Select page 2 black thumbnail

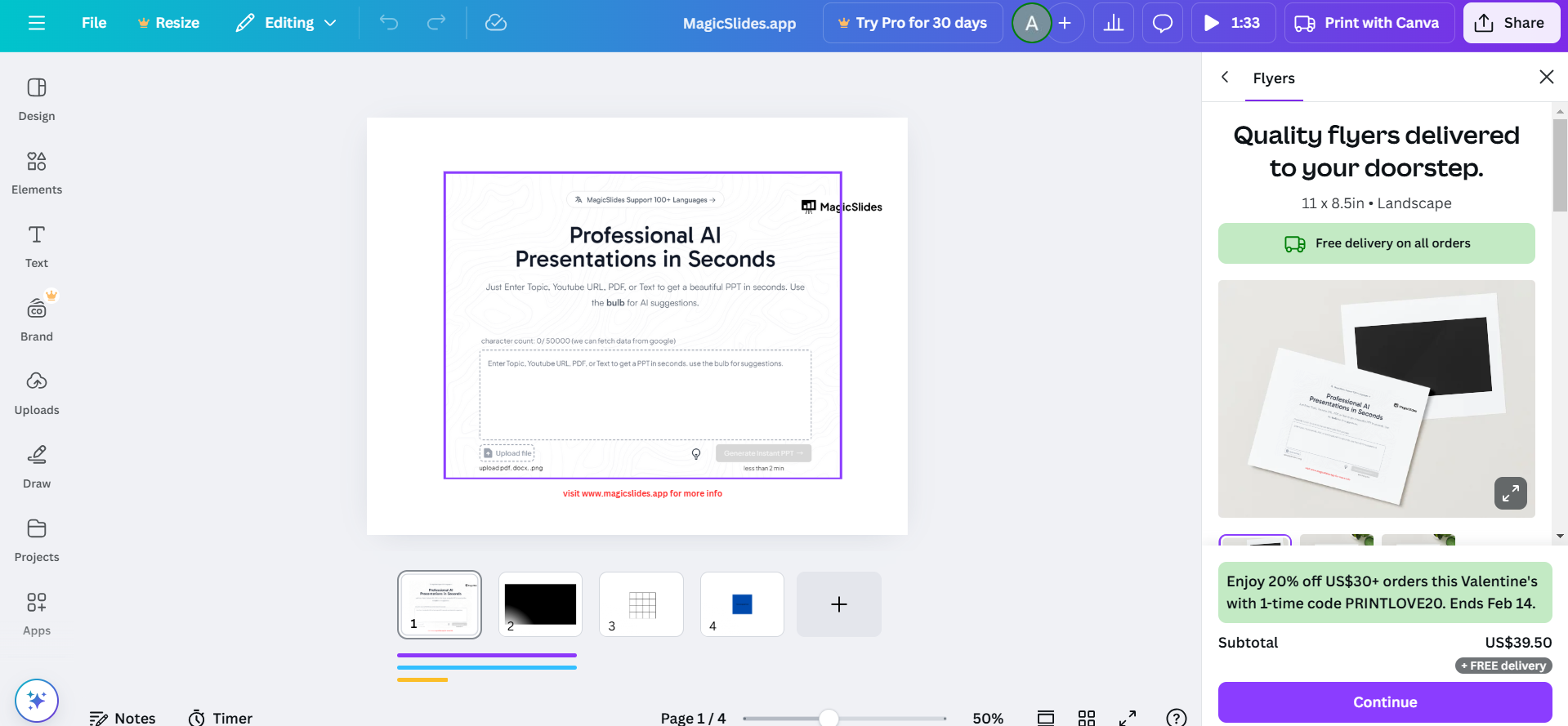tap(540, 604)
